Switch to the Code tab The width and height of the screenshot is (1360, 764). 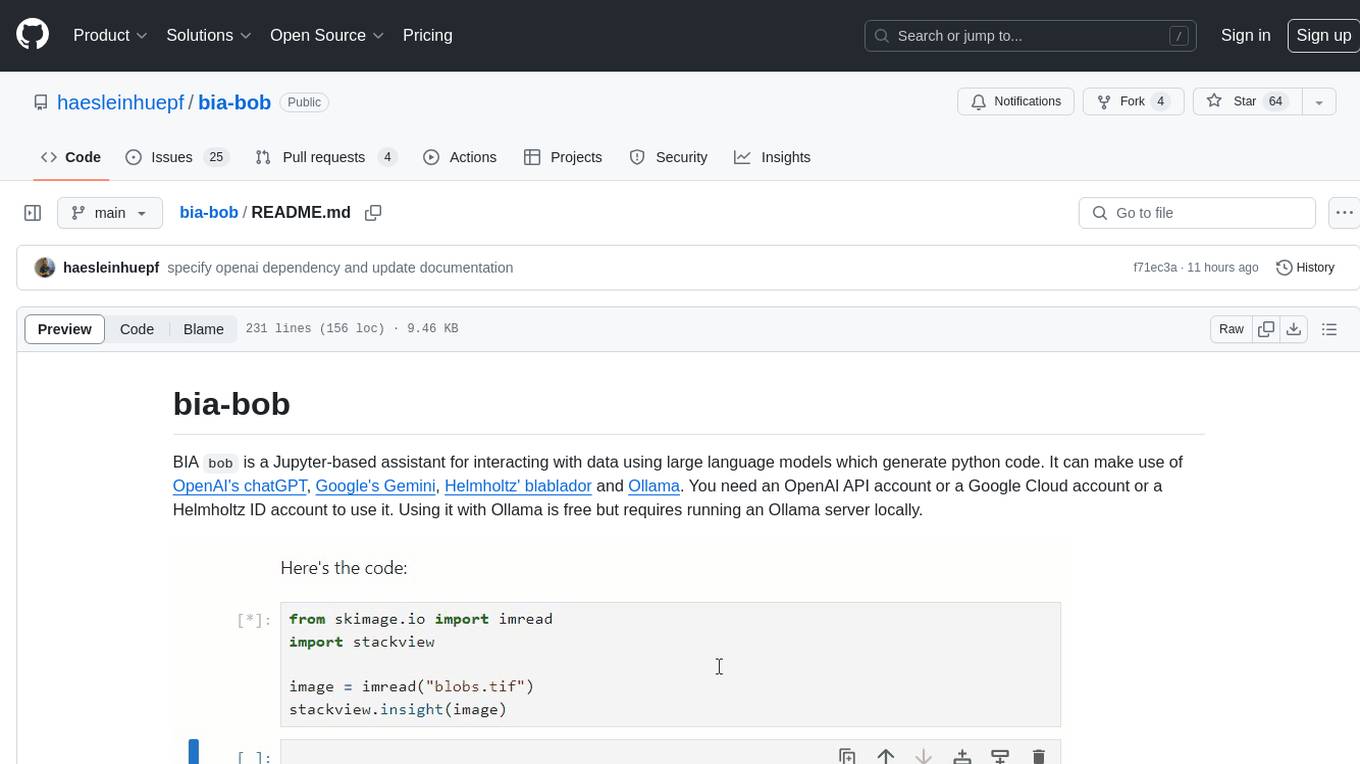(x=71, y=157)
